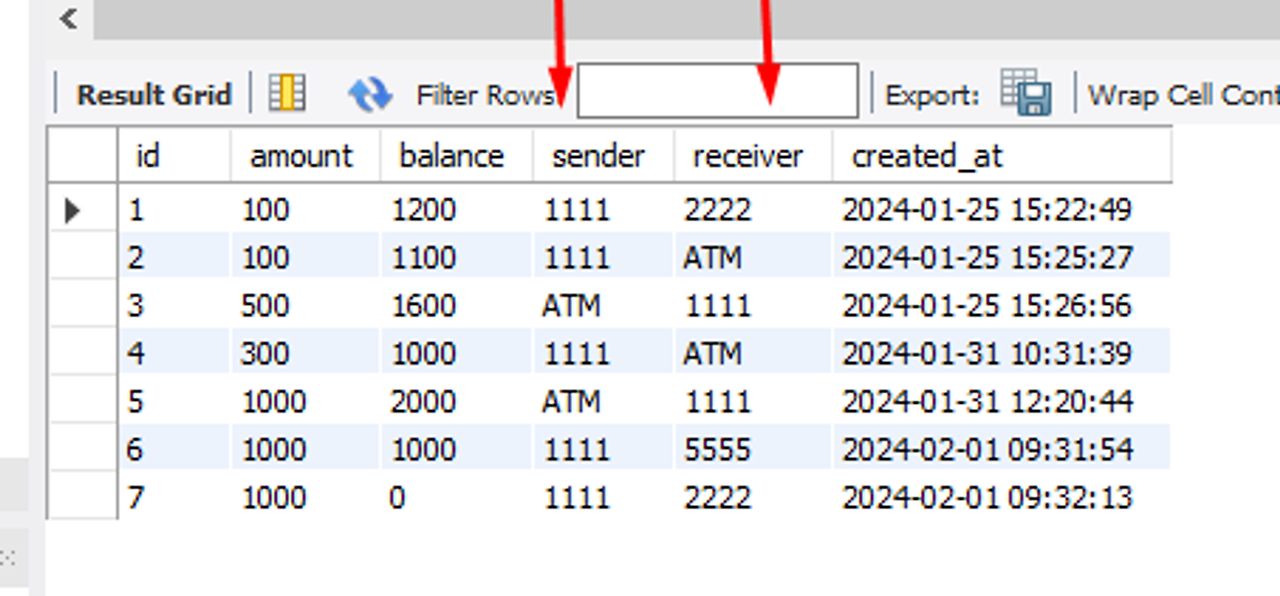Select balance cell showing 1600
This screenshot has height=596, width=1280.
456,306
